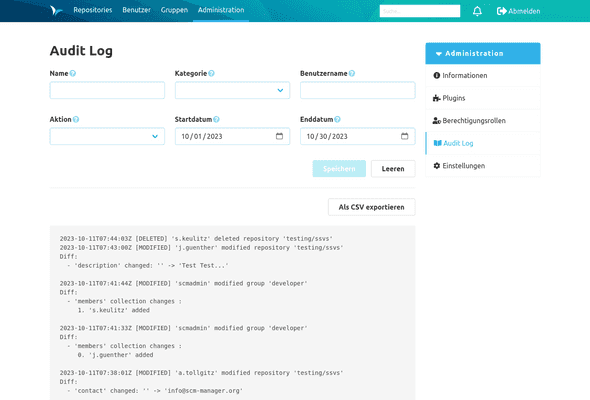This screenshot has height=400, width=590.
Task: Click the help icon next to Startdatum
Action: pyautogui.click(x=216, y=119)
